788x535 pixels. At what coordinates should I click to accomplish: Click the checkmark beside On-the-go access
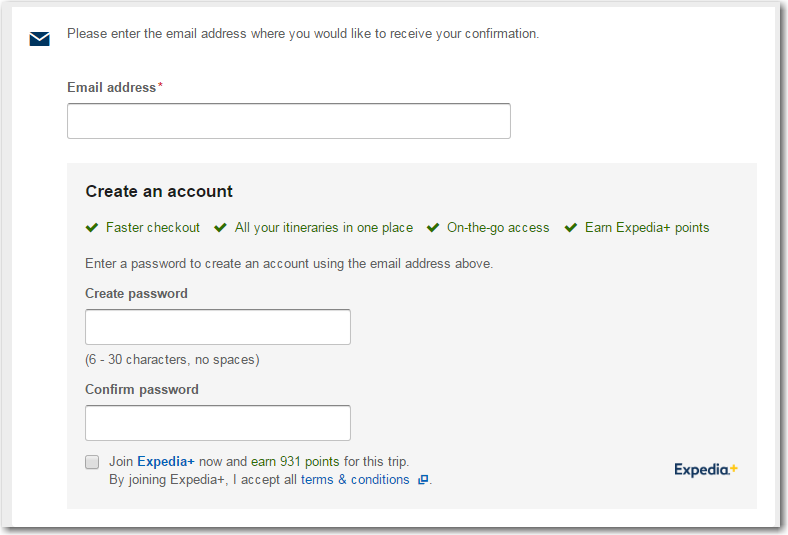tap(433, 228)
